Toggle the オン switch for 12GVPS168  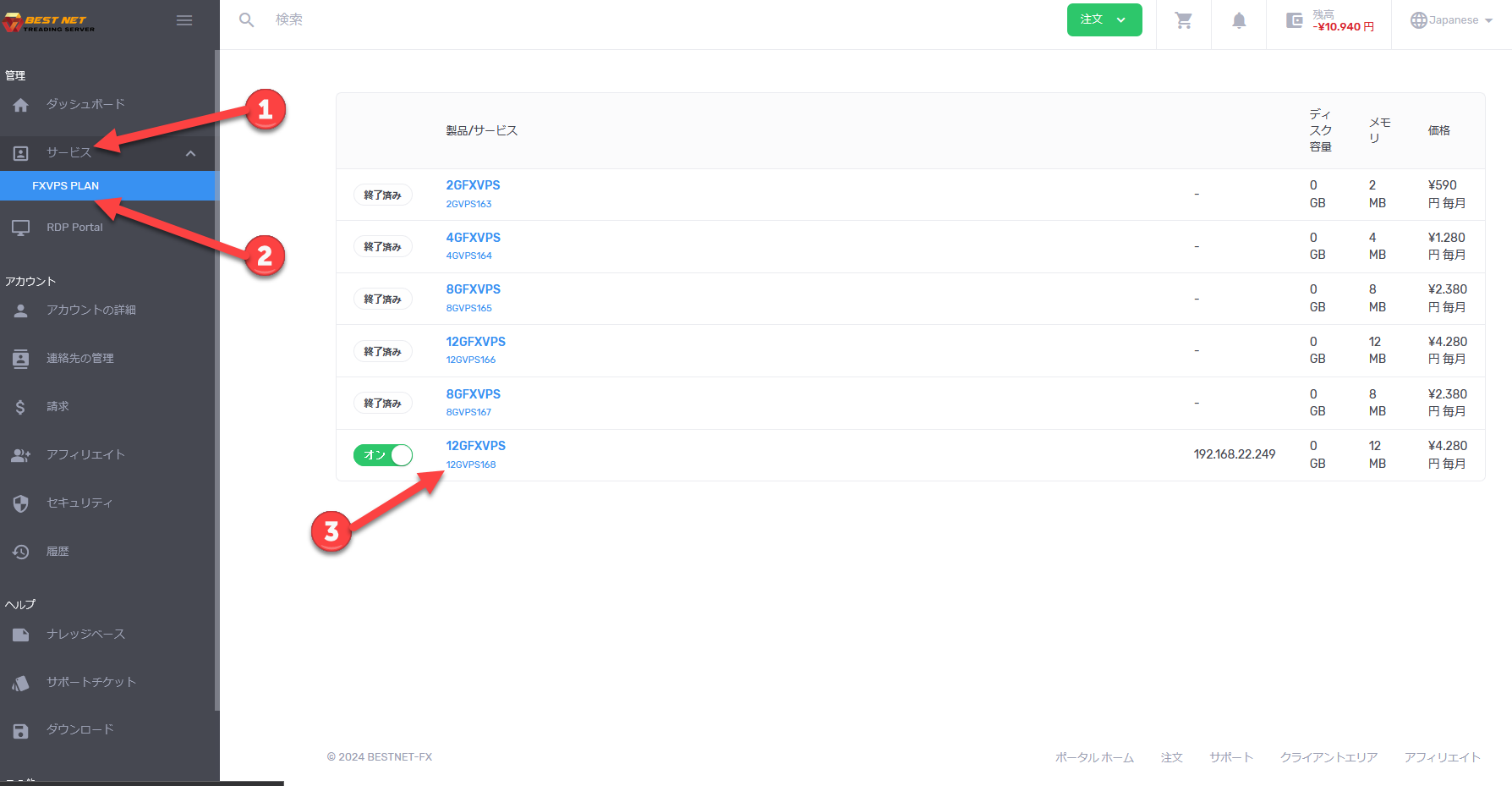383,455
